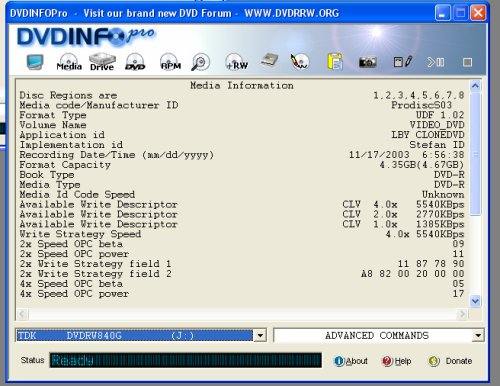Image resolution: width=500 pixels, height=386 pixels.
Task: Open the +RW disc tool
Action: (x=236, y=62)
